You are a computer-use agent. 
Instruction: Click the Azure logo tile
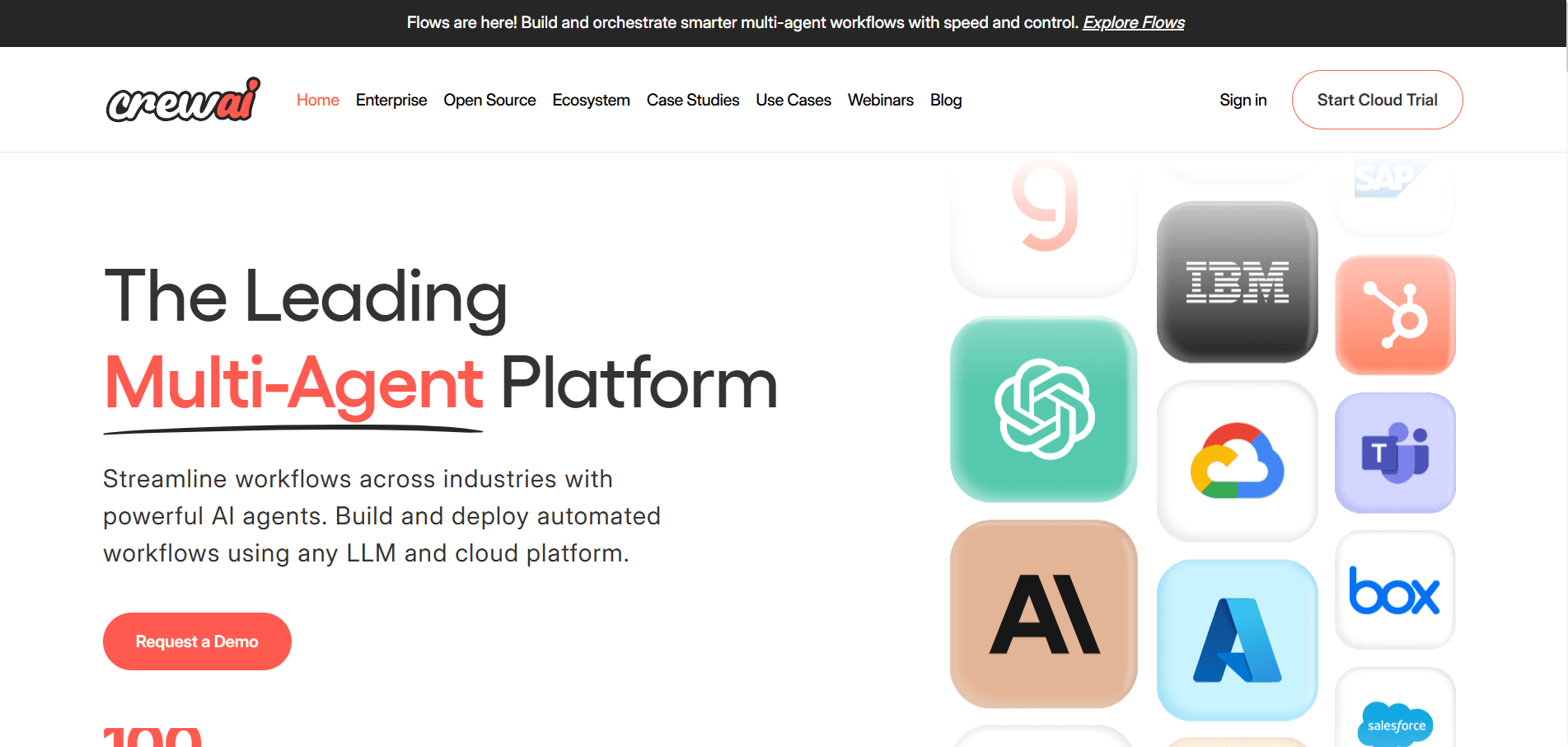pos(1237,640)
